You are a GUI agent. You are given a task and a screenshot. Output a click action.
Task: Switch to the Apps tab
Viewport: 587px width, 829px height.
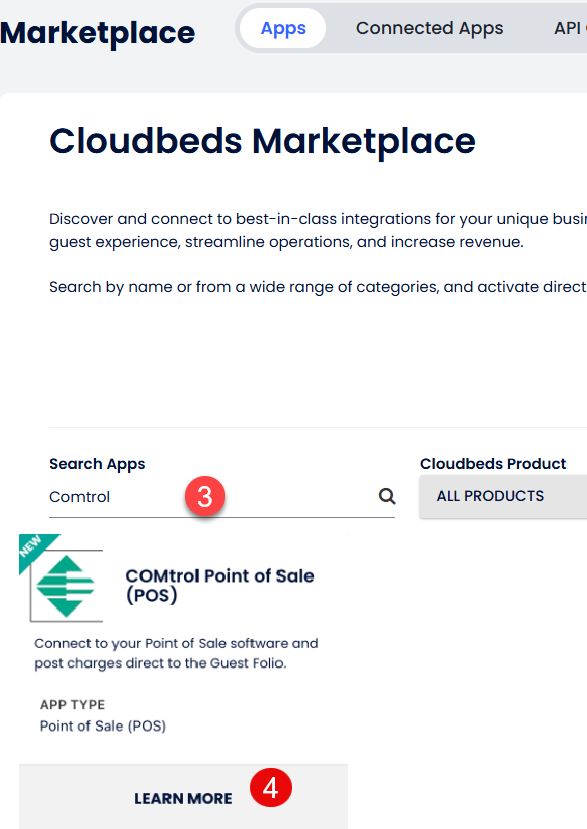(x=283, y=28)
